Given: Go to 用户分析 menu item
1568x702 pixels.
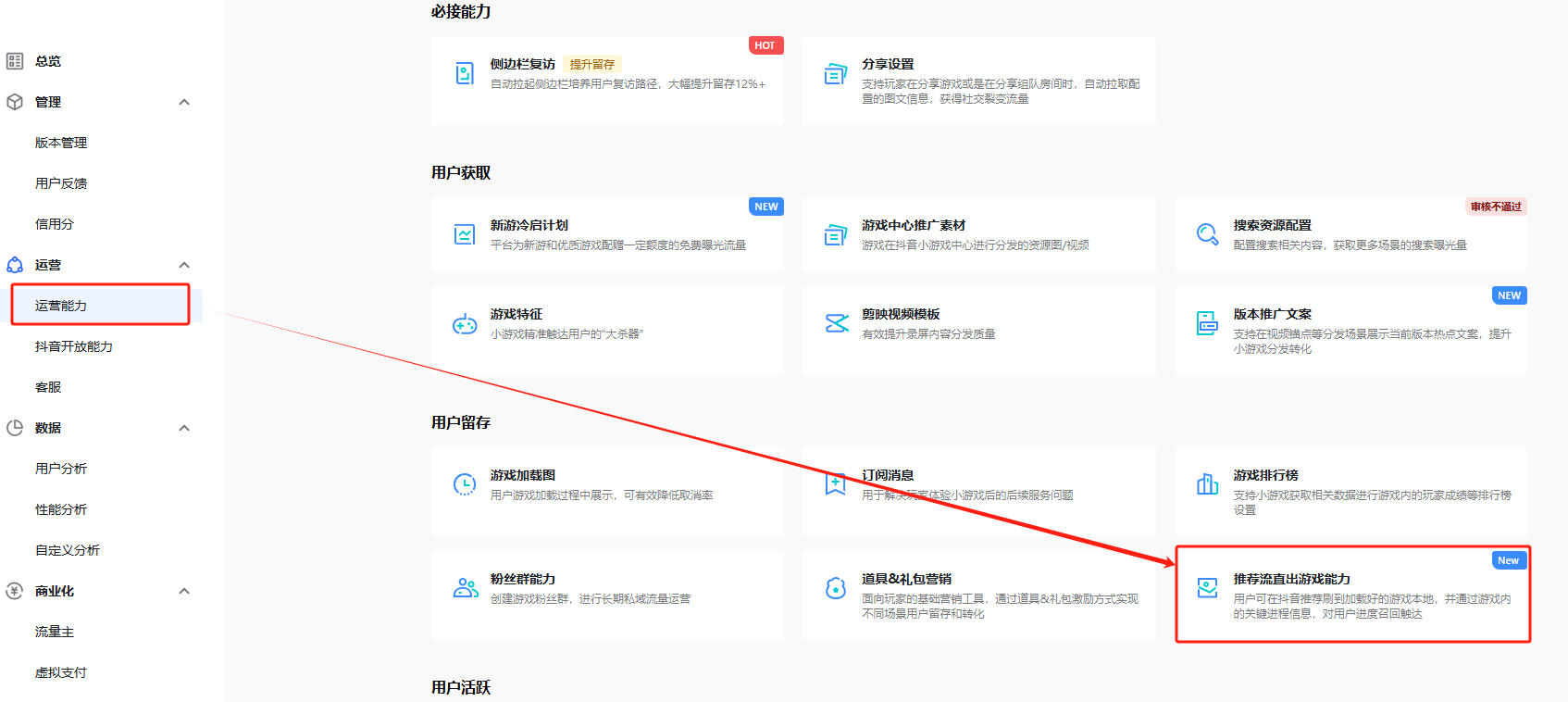Looking at the screenshot, I should click(61, 469).
